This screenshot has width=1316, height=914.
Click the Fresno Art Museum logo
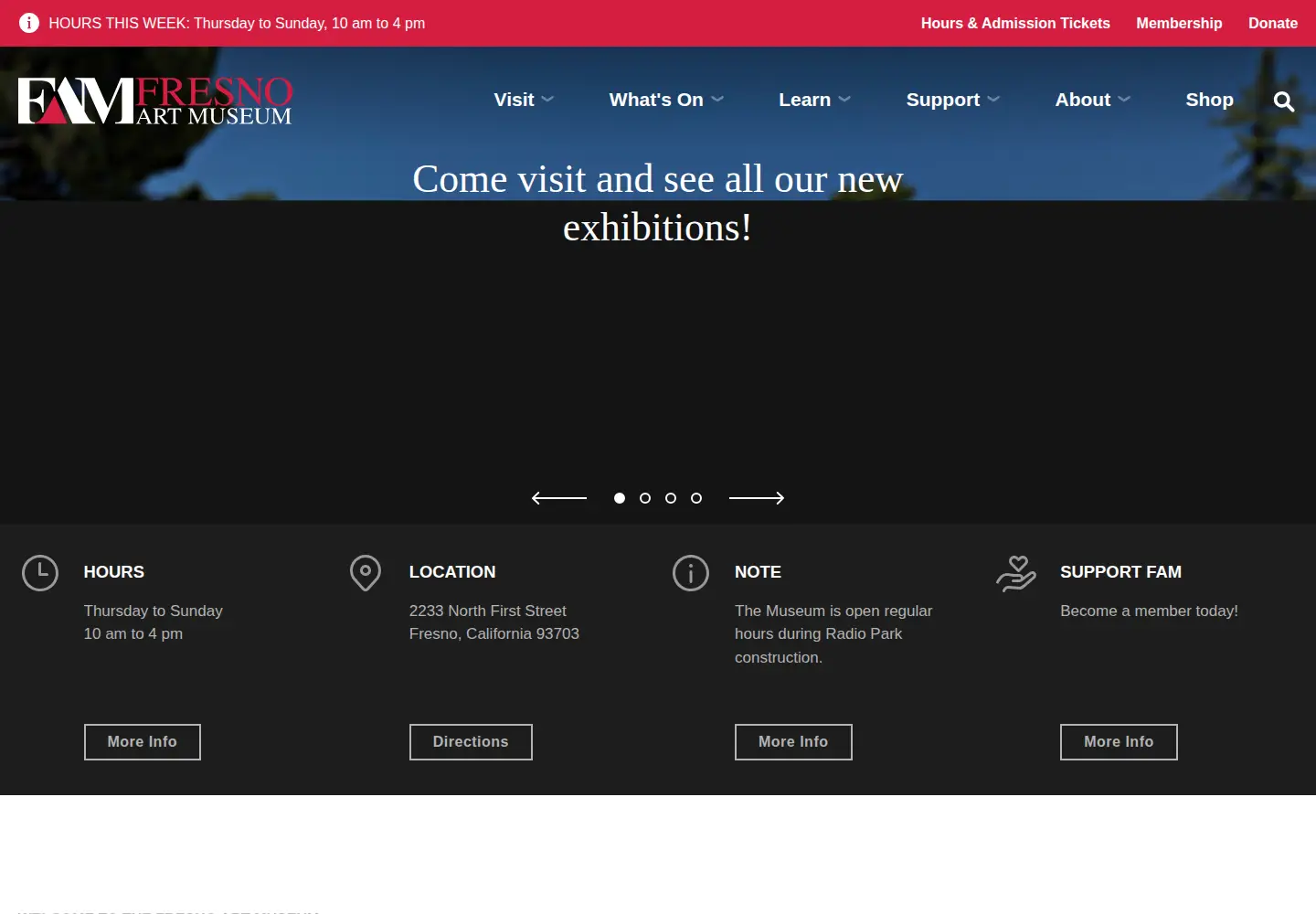155,101
